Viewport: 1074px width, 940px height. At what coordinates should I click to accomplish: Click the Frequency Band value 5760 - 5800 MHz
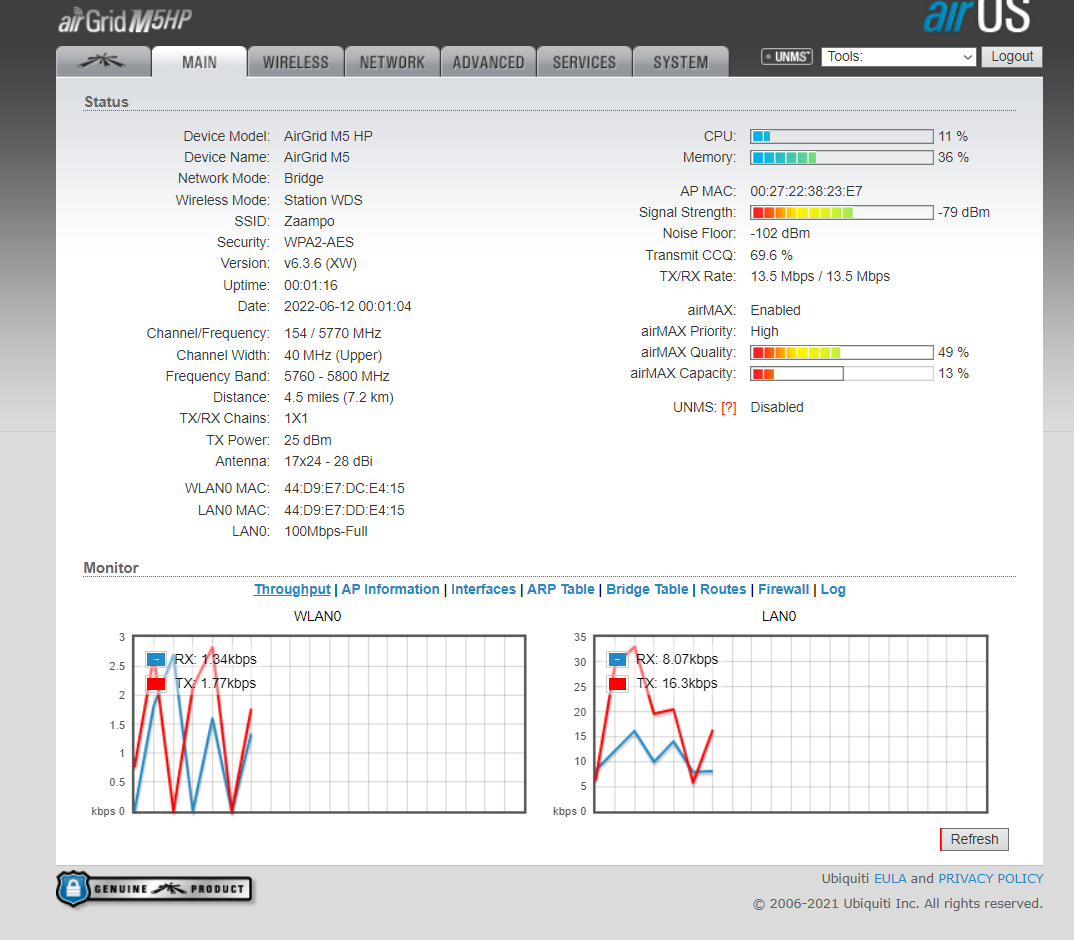(337, 376)
